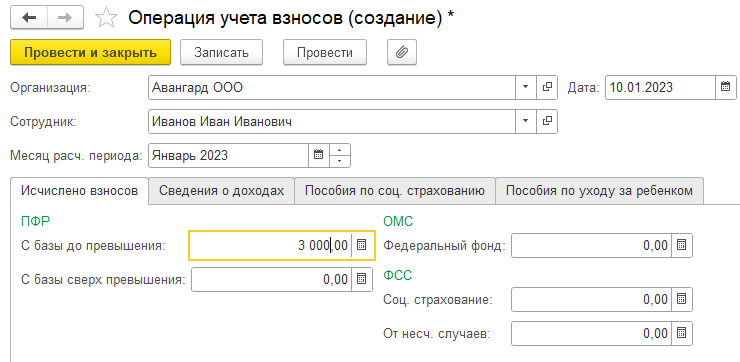This screenshot has width=740, height=362.
Task: Open calculator for С базы до превышения
Action: pyautogui.click(x=362, y=245)
